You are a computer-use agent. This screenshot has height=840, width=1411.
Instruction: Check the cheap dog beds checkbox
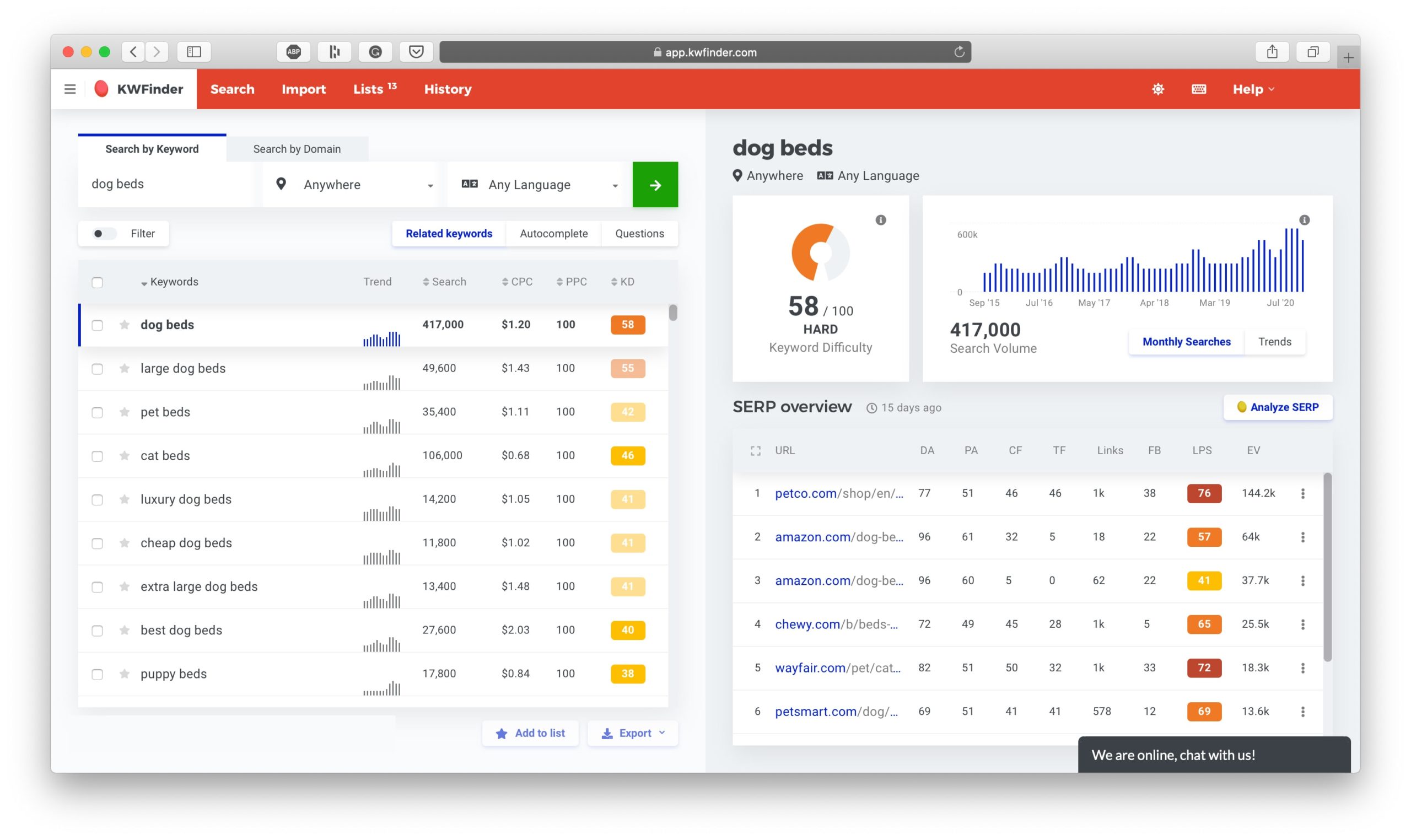click(98, 543)
